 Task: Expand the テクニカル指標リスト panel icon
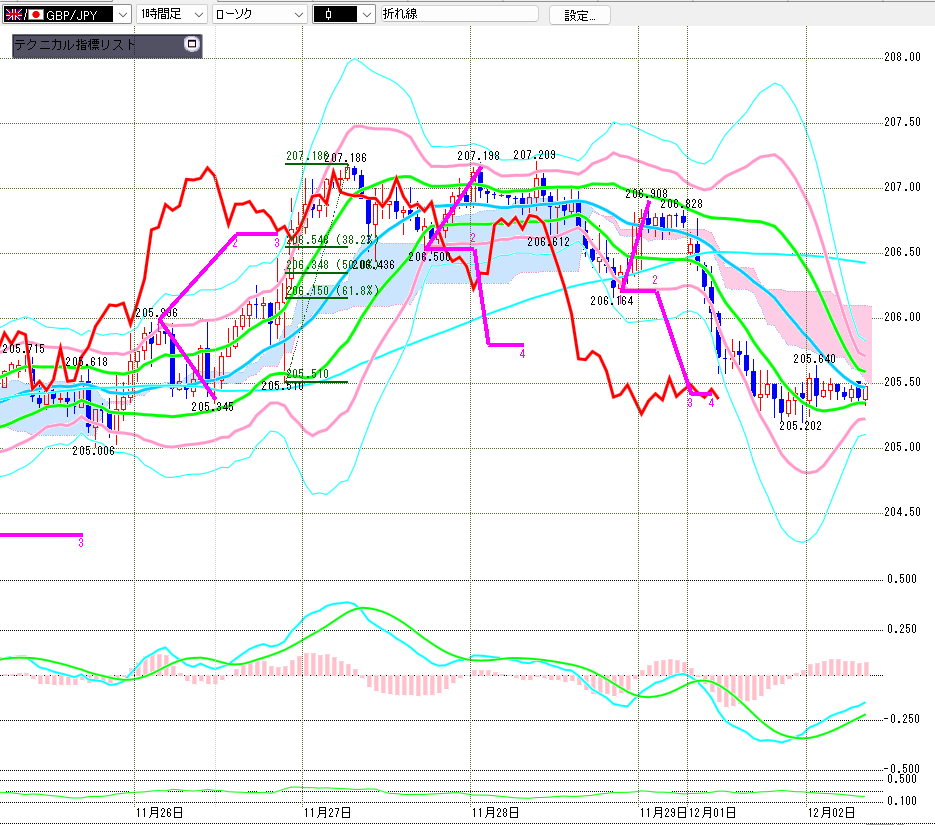point(192,45)
